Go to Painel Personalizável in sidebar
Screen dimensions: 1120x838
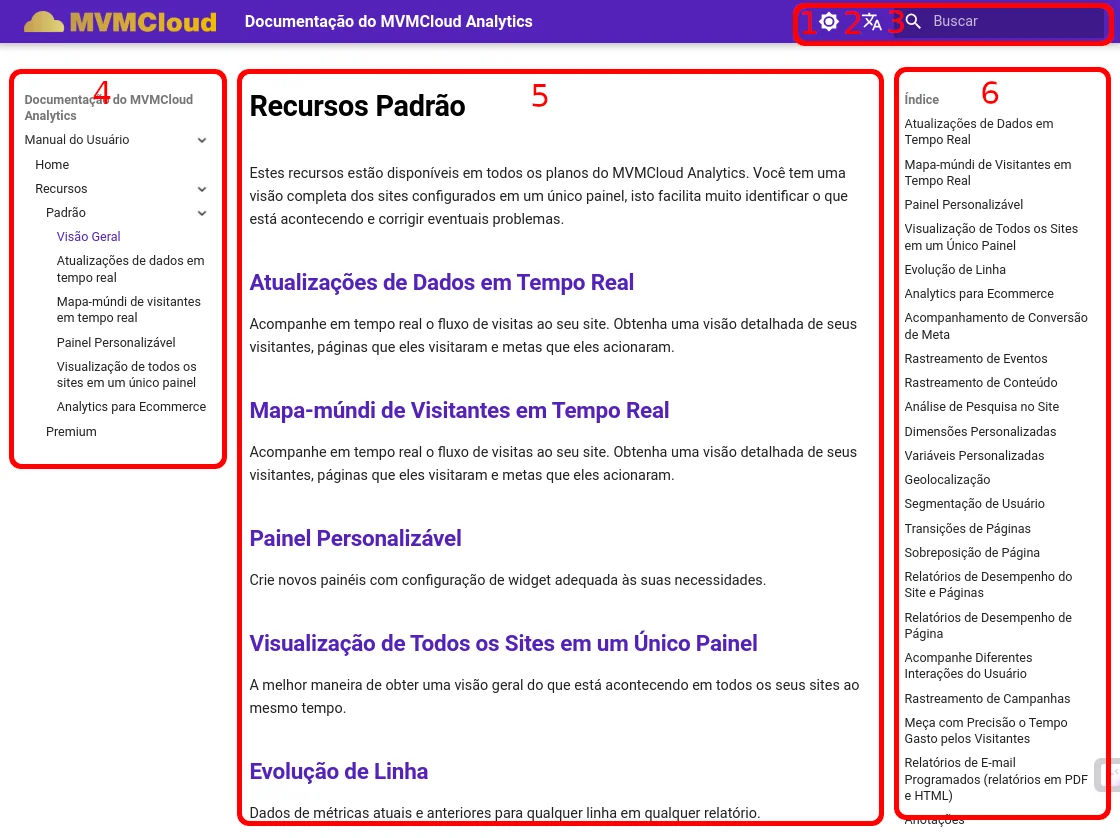click(x=116, y=343)
